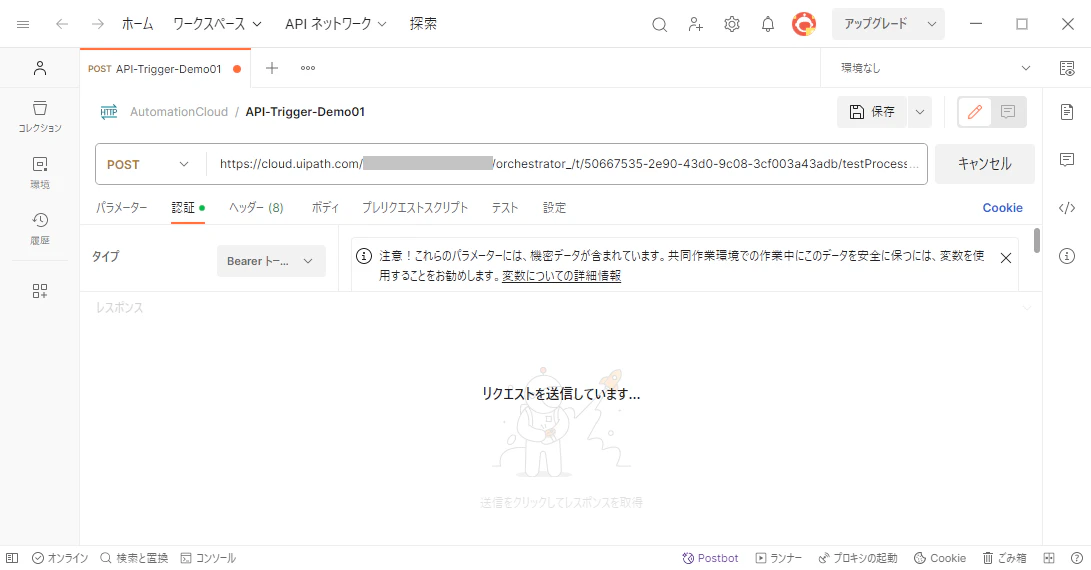Open ごみ箱 trash
Viewport: 1091px width, 570px height.
1004,558
